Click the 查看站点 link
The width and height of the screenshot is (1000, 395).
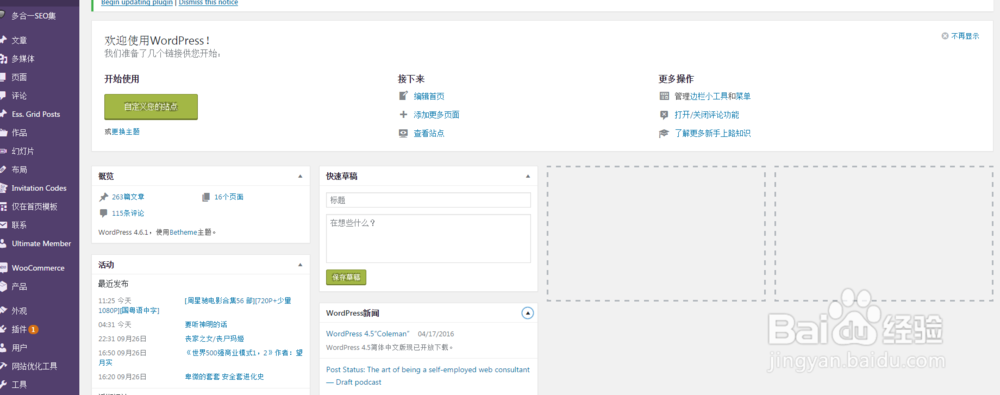(x=429, y=133)
